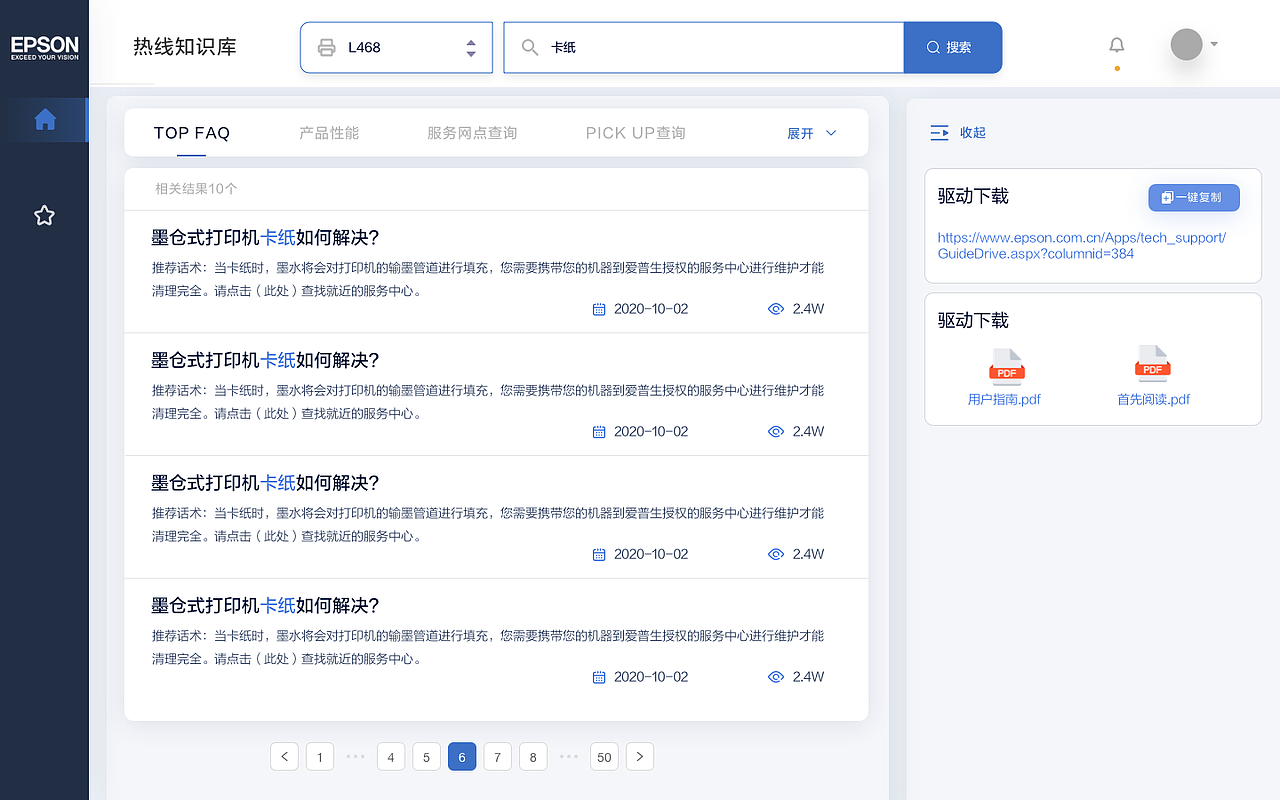Click 收起 to collapse the side panel
Image resolution: width=1280 pixels, height=800 pixels.
pos(973,132)
